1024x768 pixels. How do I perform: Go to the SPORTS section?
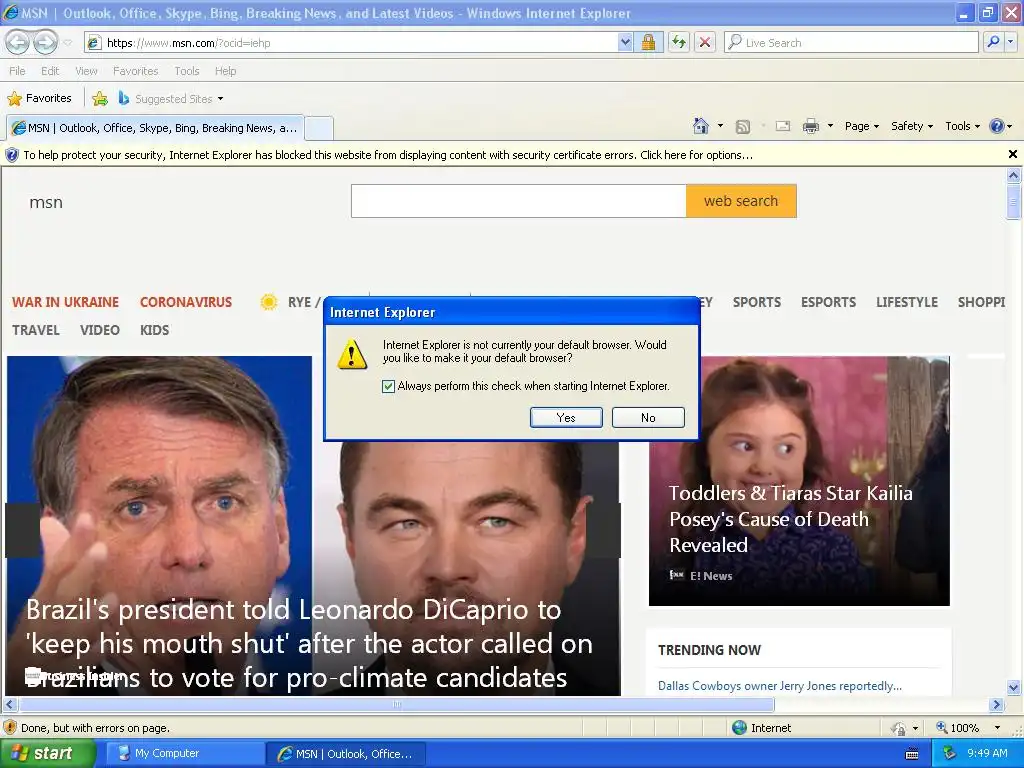[x=757, y=302]
